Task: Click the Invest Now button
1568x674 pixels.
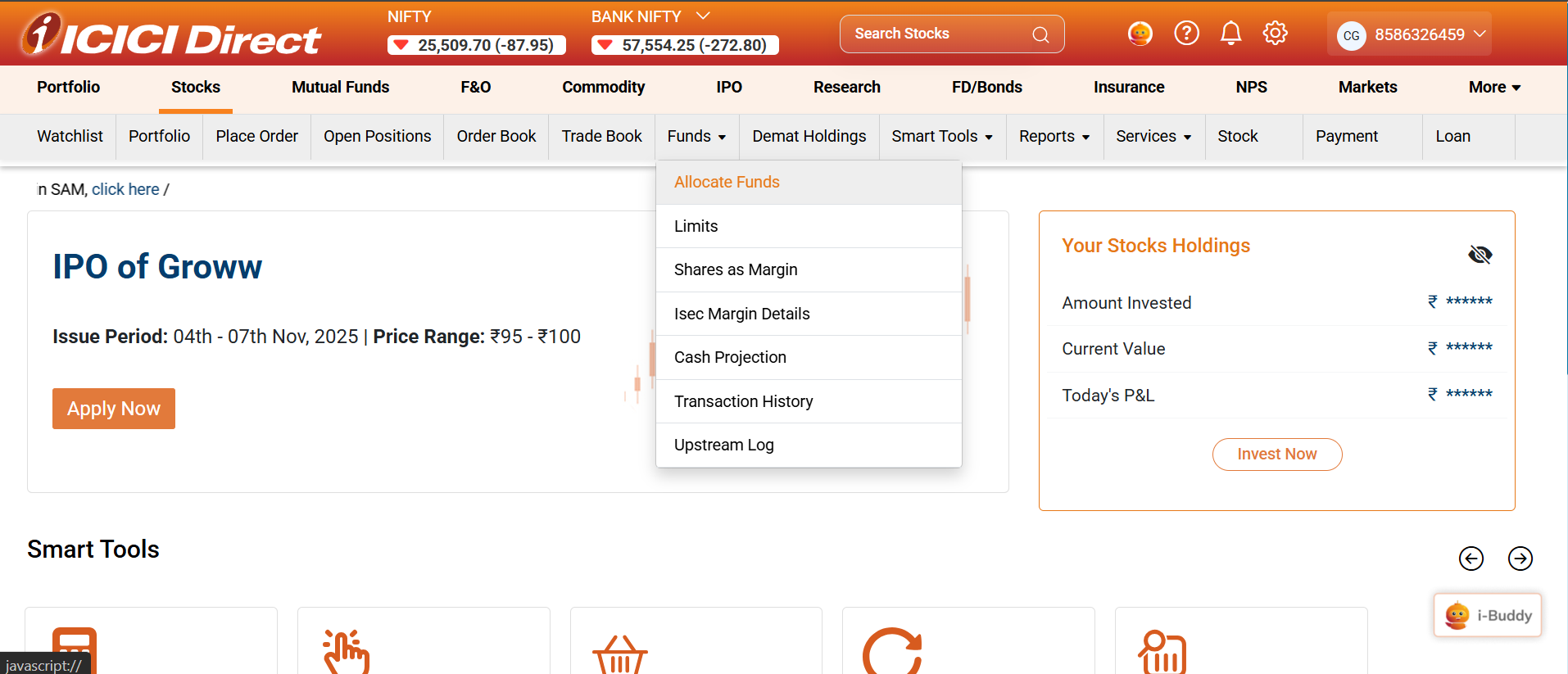Action: coord(1276,455)
